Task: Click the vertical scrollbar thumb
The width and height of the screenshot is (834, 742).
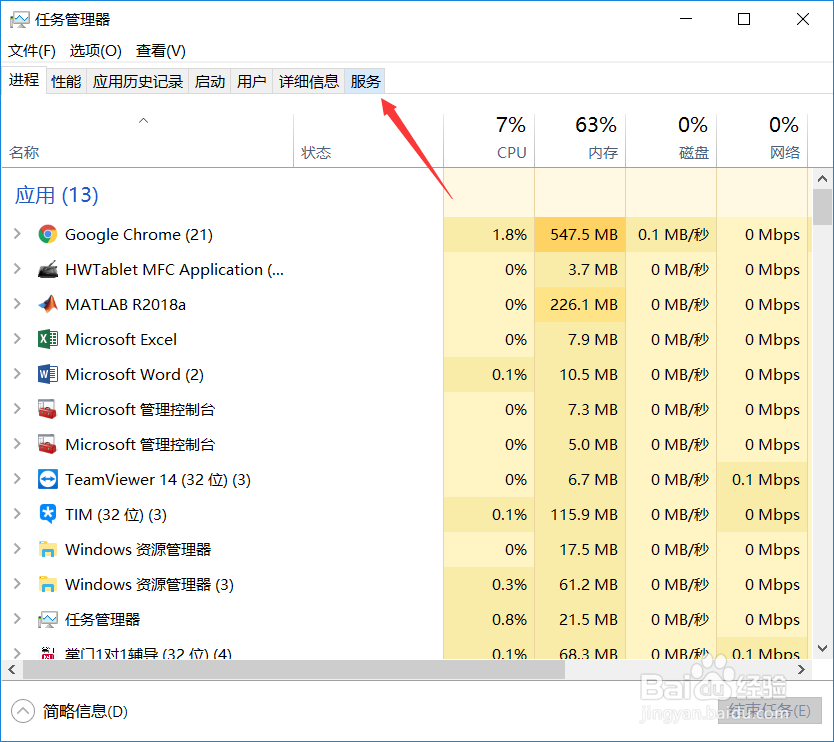Action: [x=822, y=207]
